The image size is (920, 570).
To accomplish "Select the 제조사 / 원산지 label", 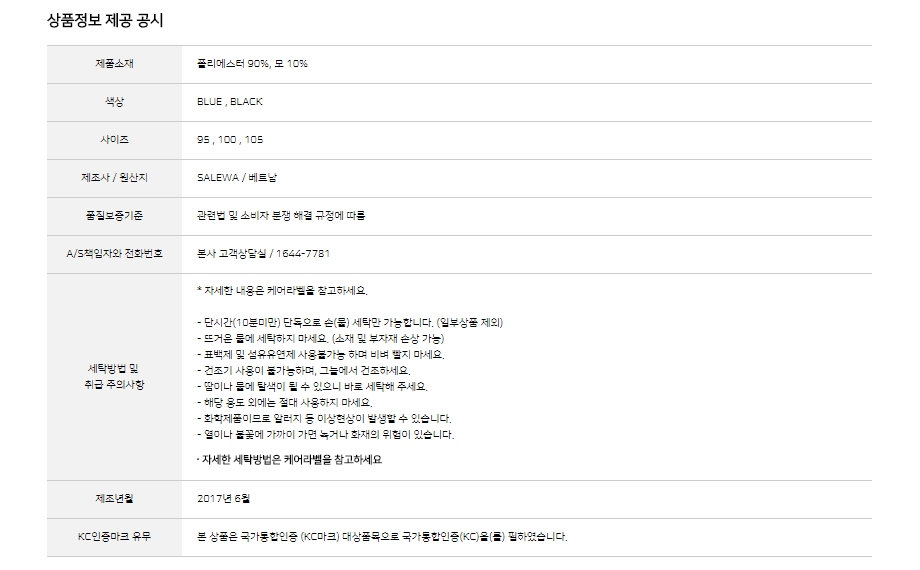I will pos(114,178).
